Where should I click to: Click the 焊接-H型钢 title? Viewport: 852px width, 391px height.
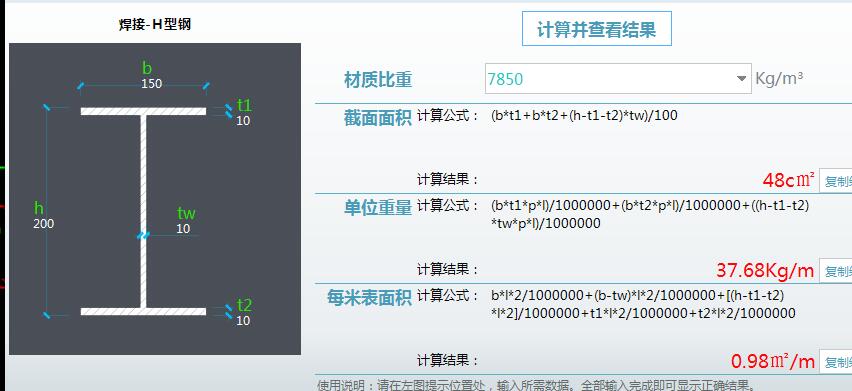155,24
